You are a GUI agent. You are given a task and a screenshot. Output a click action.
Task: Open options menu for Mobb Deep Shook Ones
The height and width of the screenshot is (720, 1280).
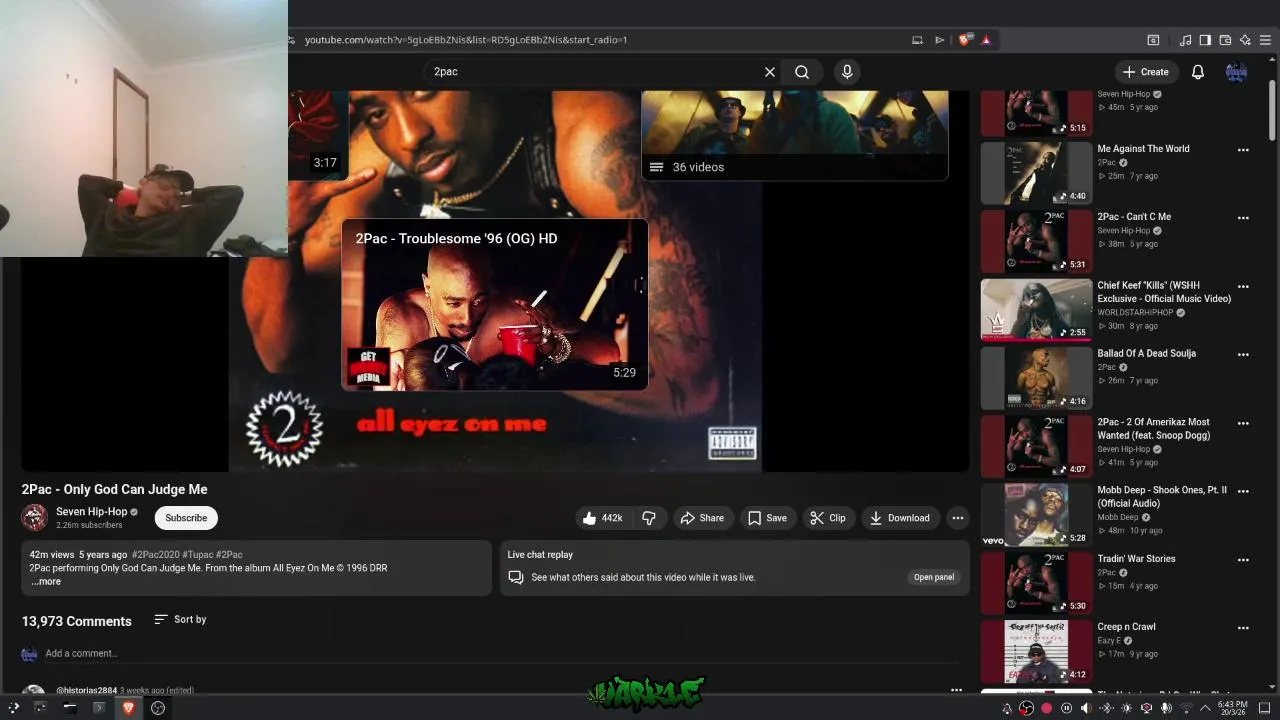tap(1243, 491)
